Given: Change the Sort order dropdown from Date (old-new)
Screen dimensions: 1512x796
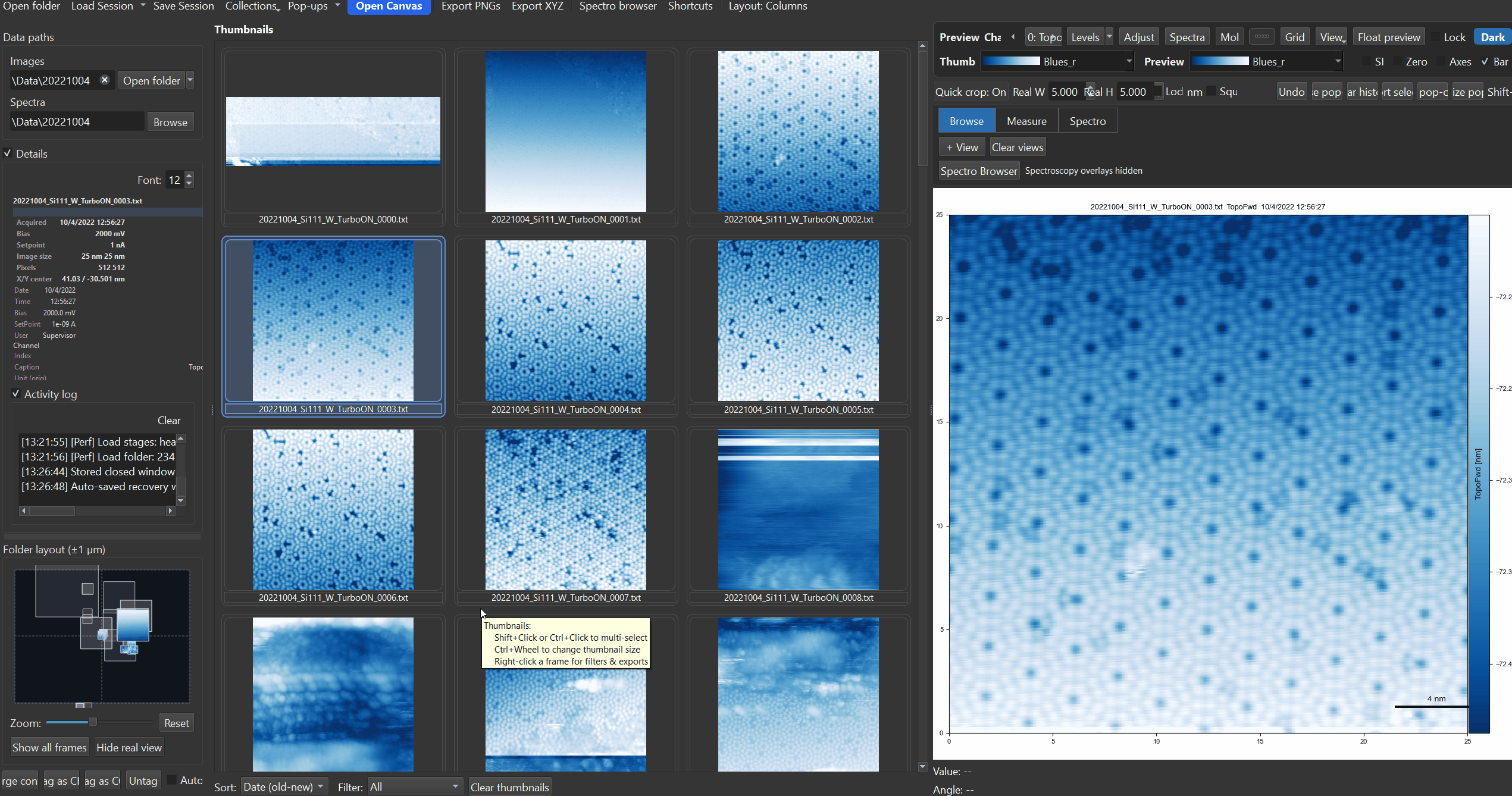Looking at the screenshot, I should 284,786.
